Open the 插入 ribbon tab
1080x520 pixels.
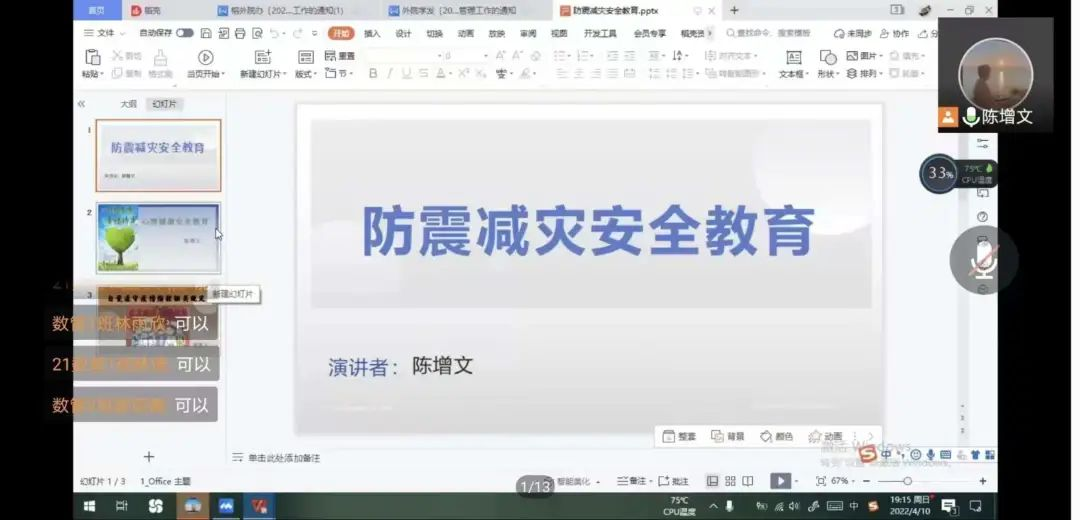(372, 33)
